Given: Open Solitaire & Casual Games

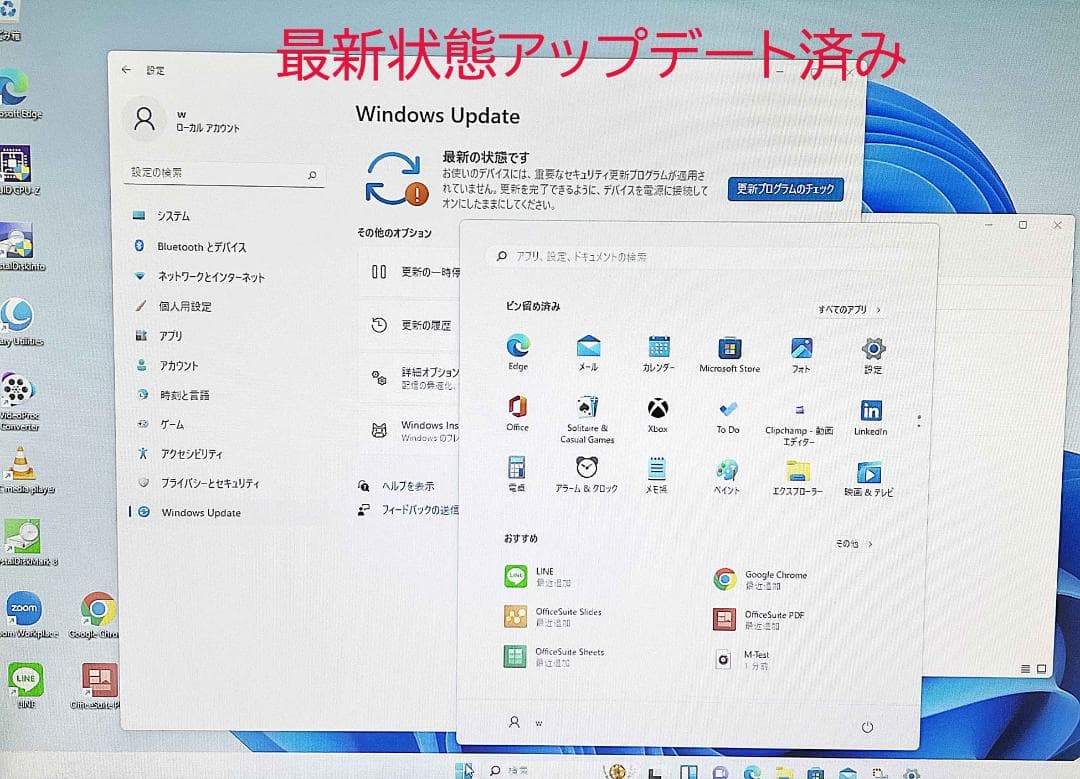Looking at the screenshot, I should tap(588, 408).
